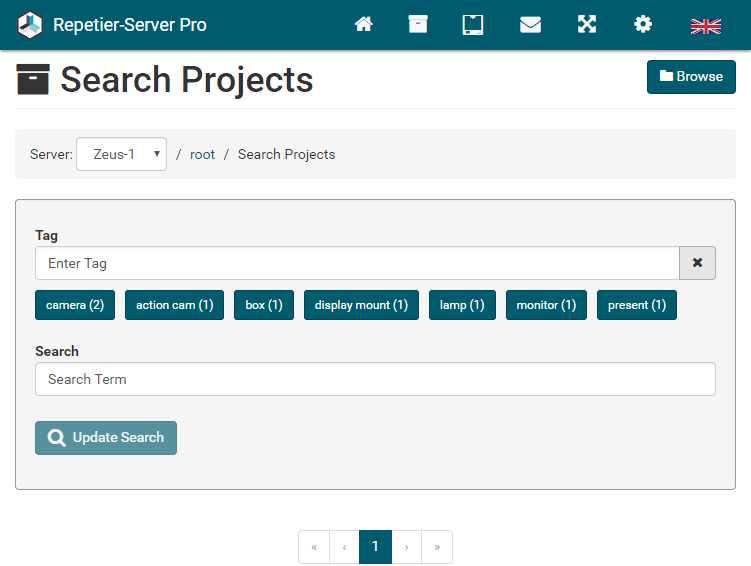Click into the Search Term field
Image resolution: width=751 pixels, height=566 pixels.
click(x=375, y=379)
